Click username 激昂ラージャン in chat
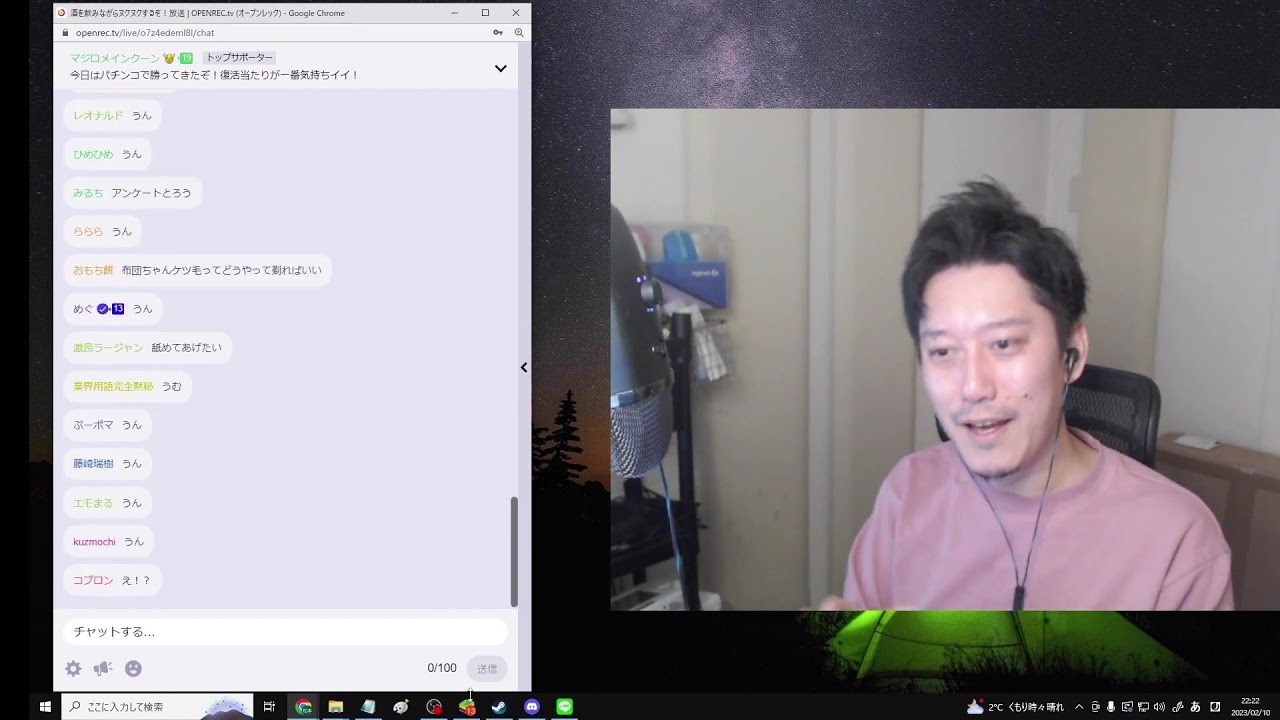 [108, 348]
